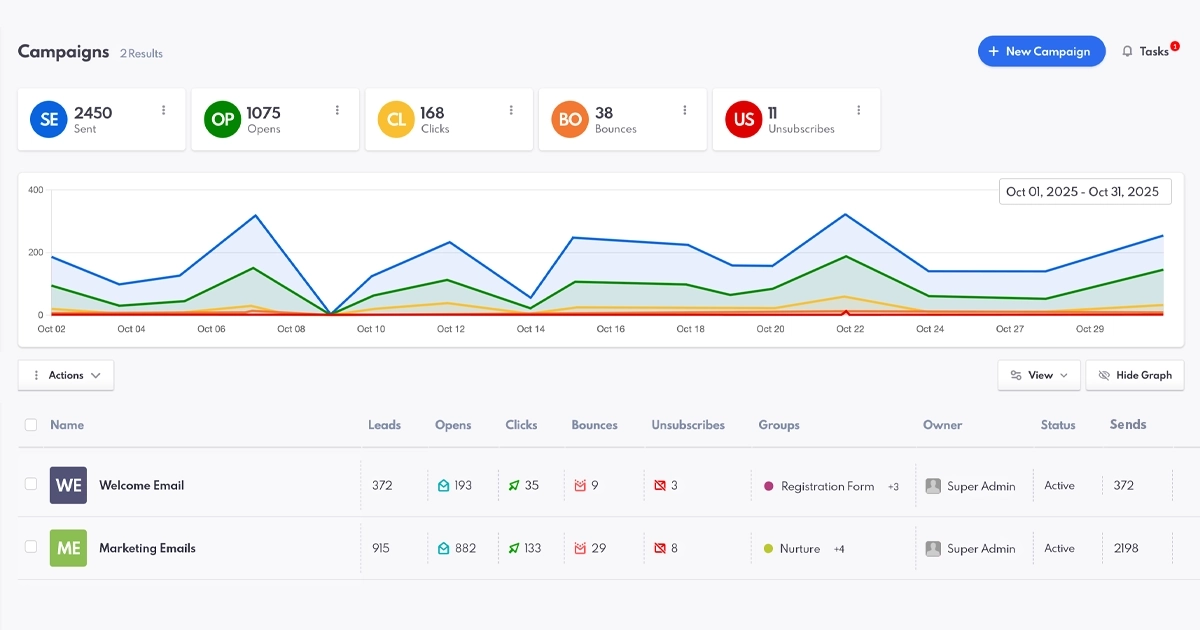Click the 2 Results count text
1200x630 pixels.
(x=141, y=54)
